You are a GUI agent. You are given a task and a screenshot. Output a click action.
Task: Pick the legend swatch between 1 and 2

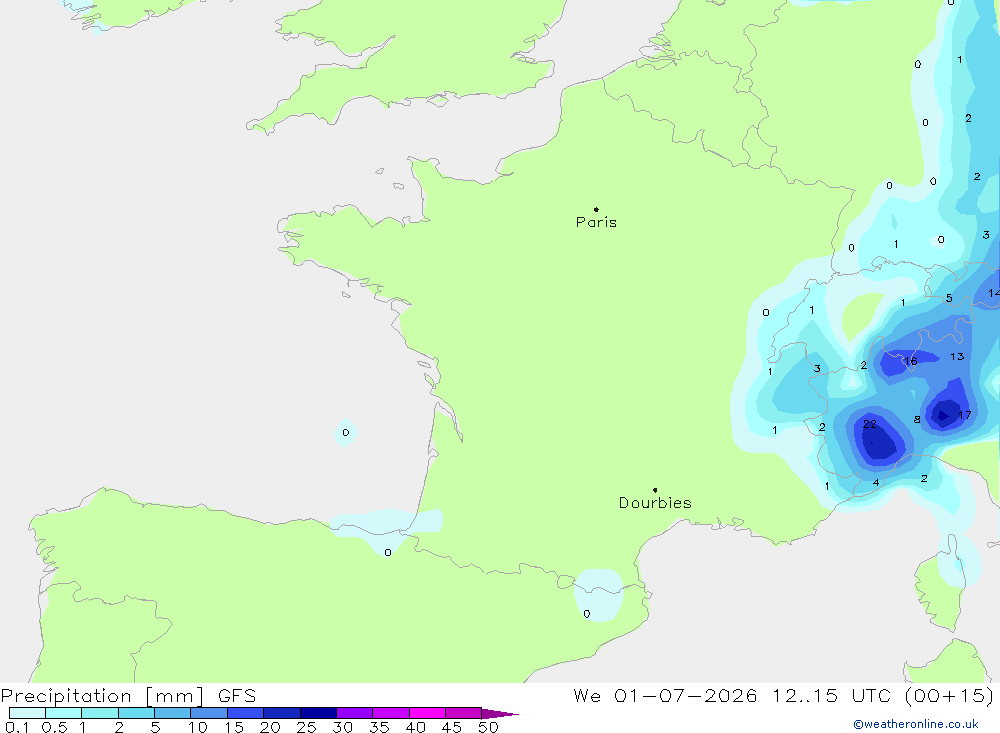pyautogui.click(x=100, y=713)
